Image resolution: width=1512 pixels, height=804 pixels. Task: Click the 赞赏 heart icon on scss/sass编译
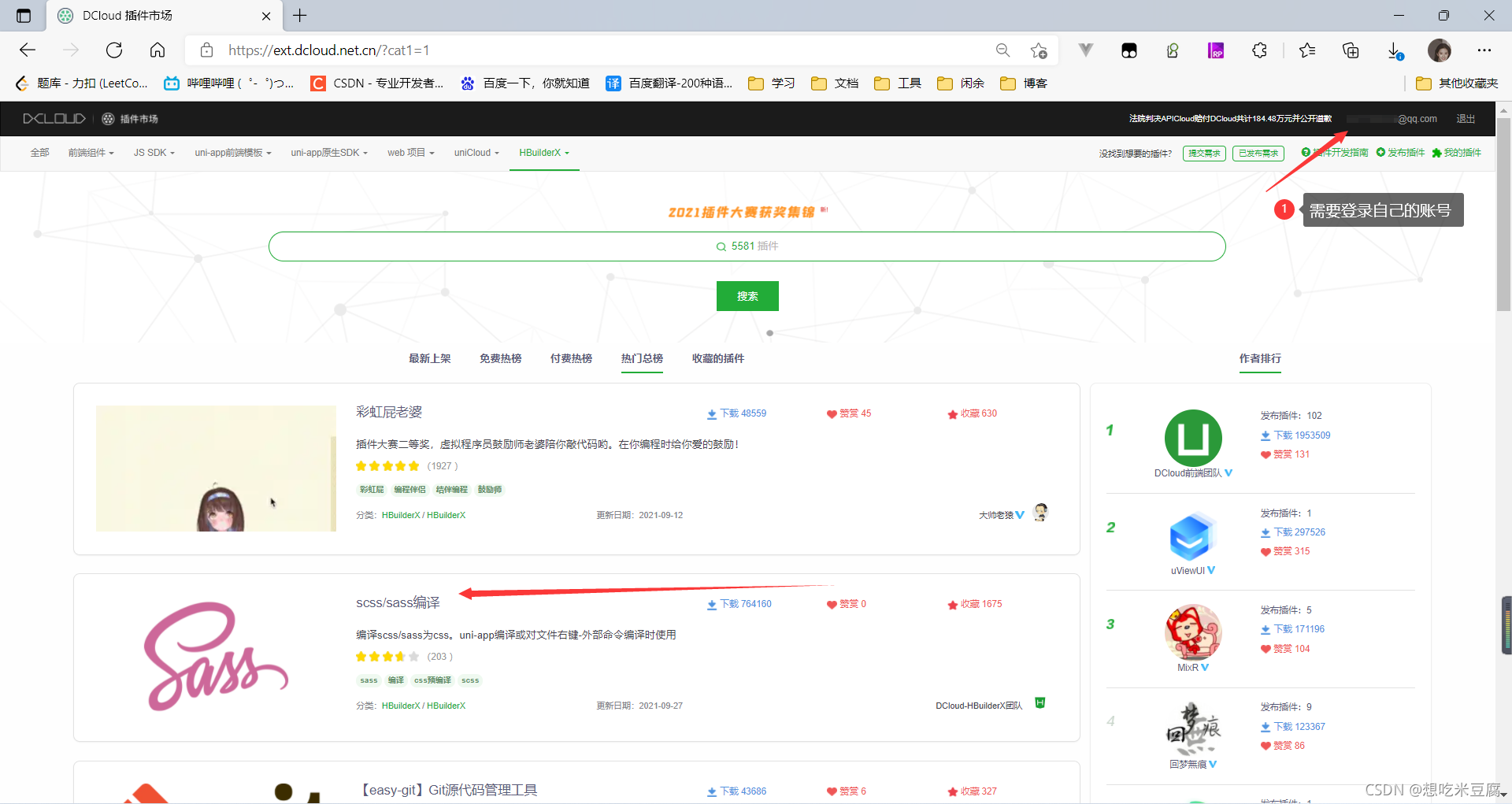[831, 604]
